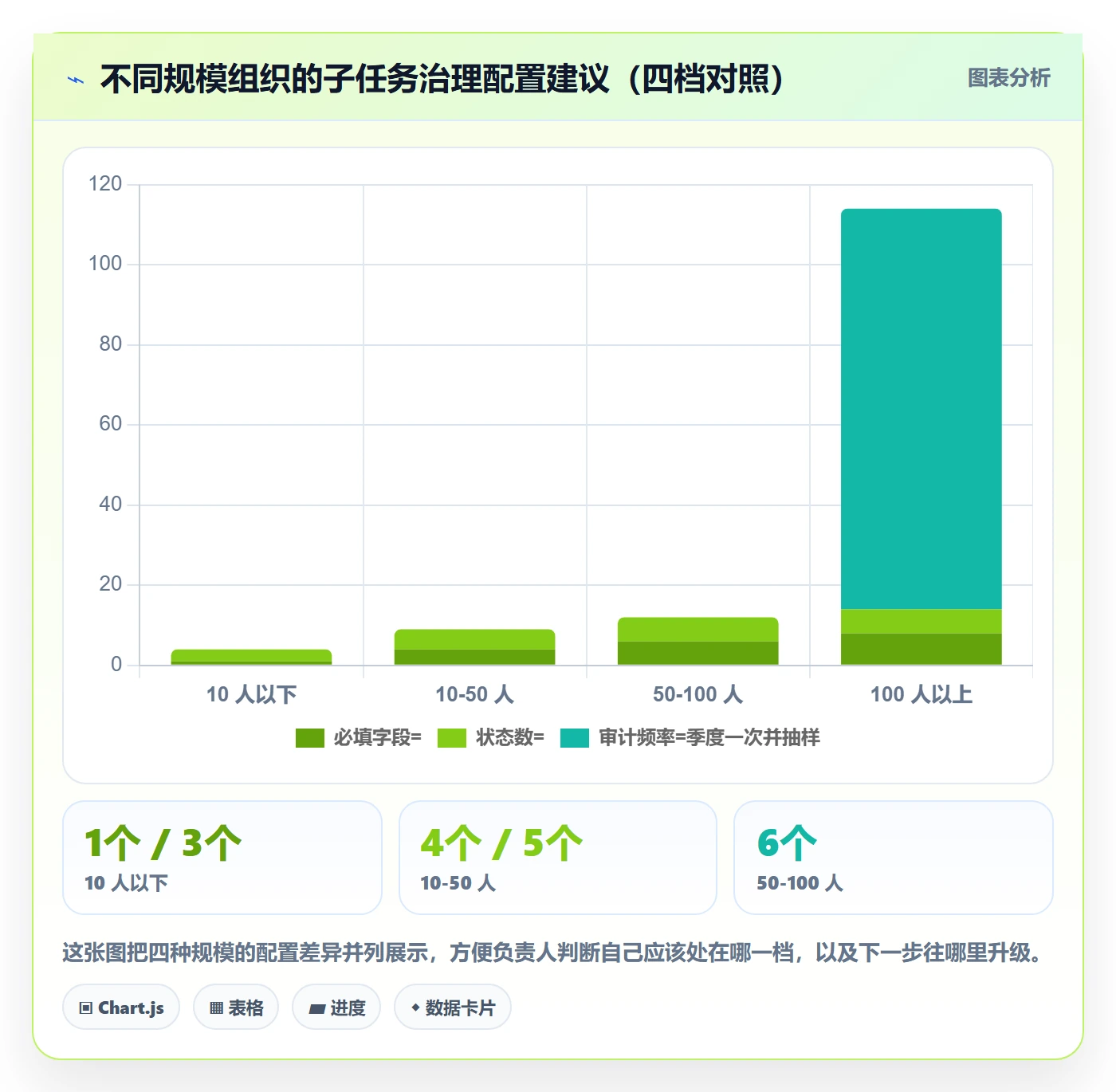
Task: Toggle the 状态数= legend swatch
Action: [x=452, y=738]
